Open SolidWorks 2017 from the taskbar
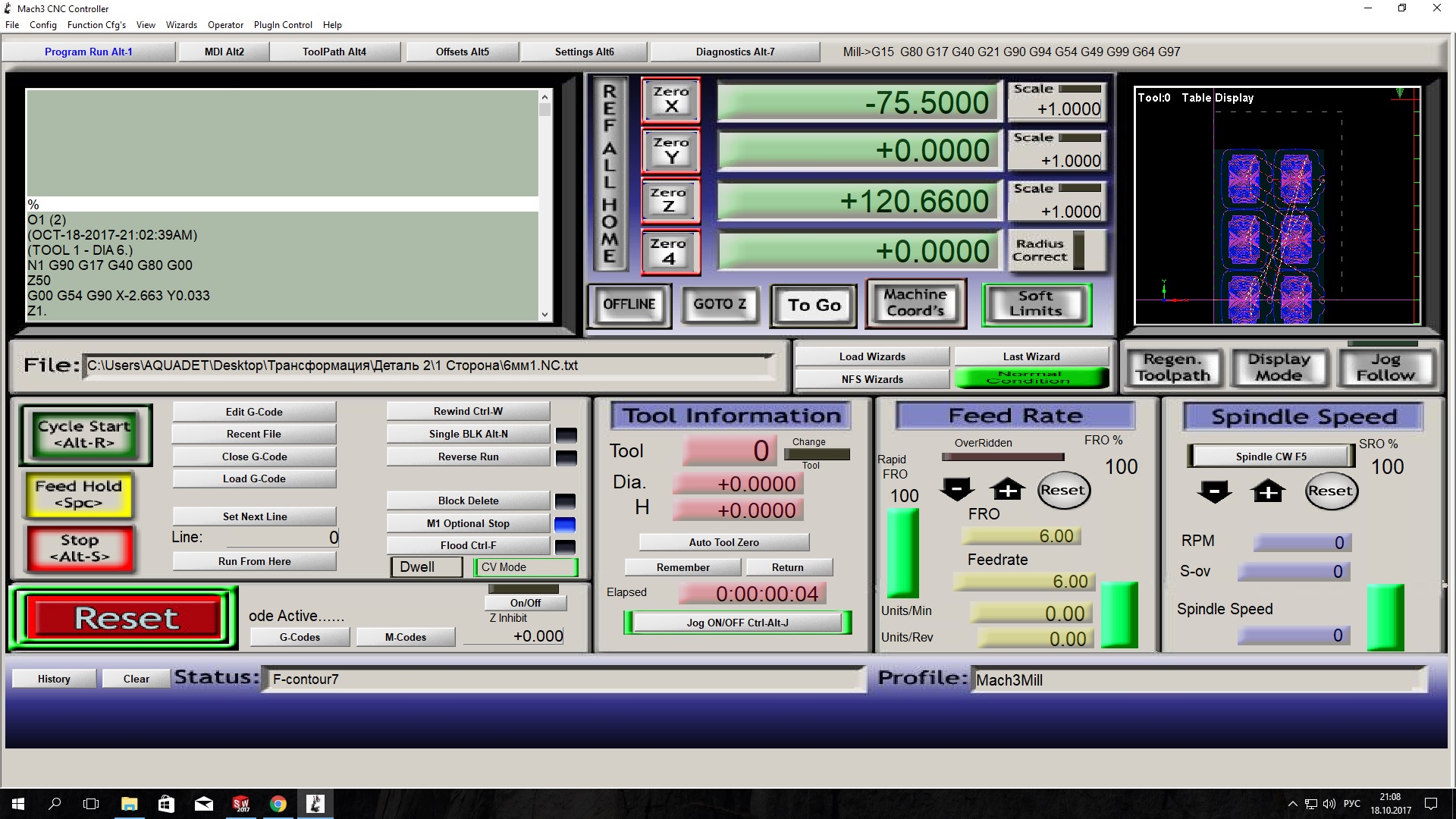 [x=241, y=804]
